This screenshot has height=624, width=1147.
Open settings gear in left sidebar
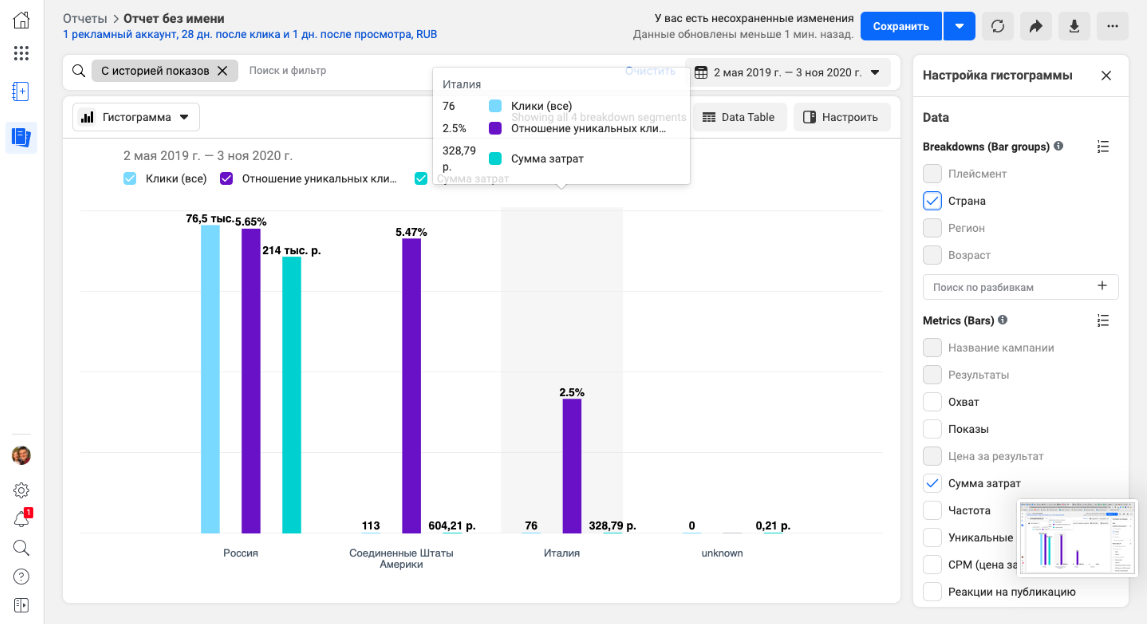(x=21, y=490)
